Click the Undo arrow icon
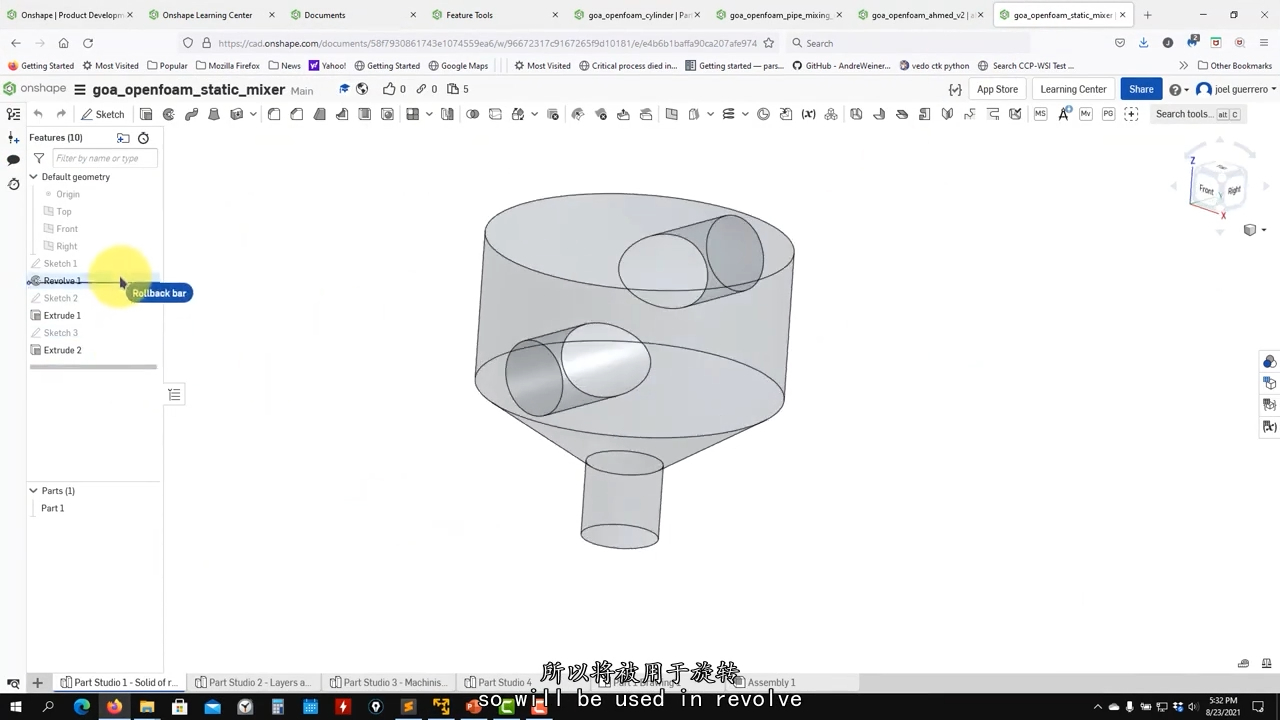The image size is (1280, 720). tap(37, 114)
